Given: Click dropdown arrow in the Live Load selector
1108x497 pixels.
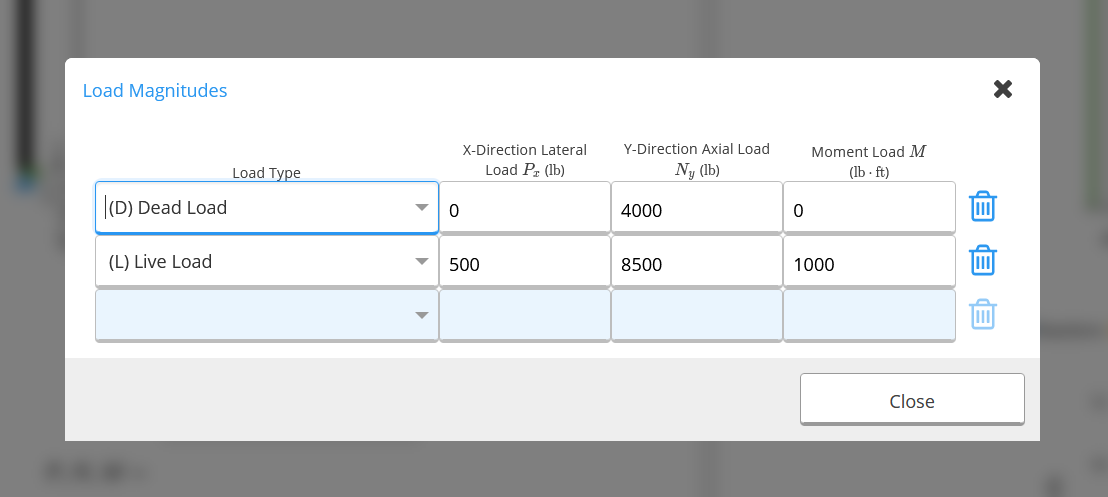Looking at the screenshot, I should [x=422, y=262].
